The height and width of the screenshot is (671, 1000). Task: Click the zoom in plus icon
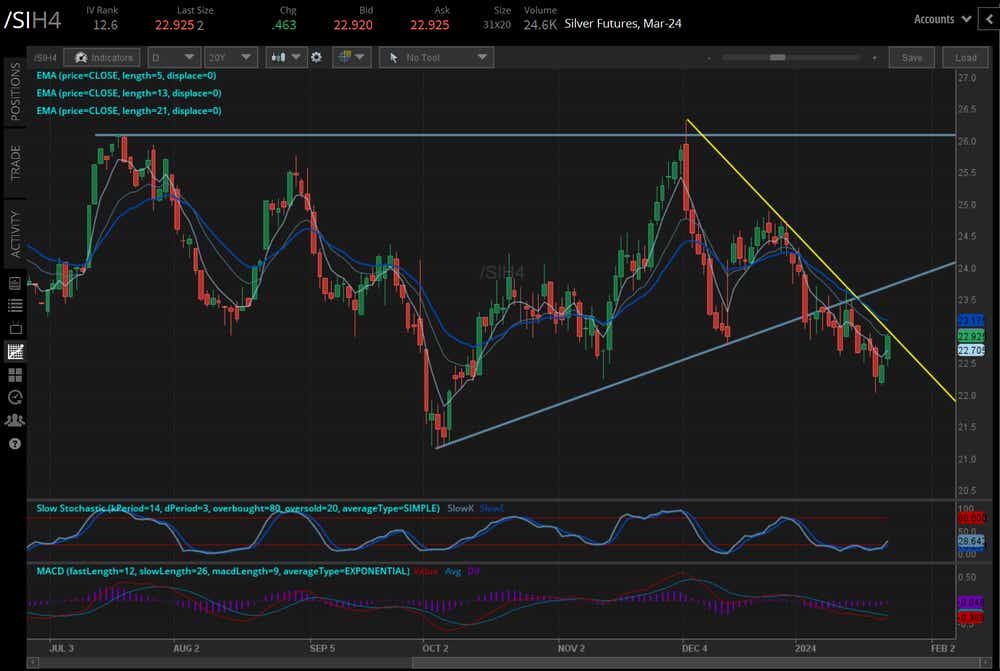(x=874, y=58)
